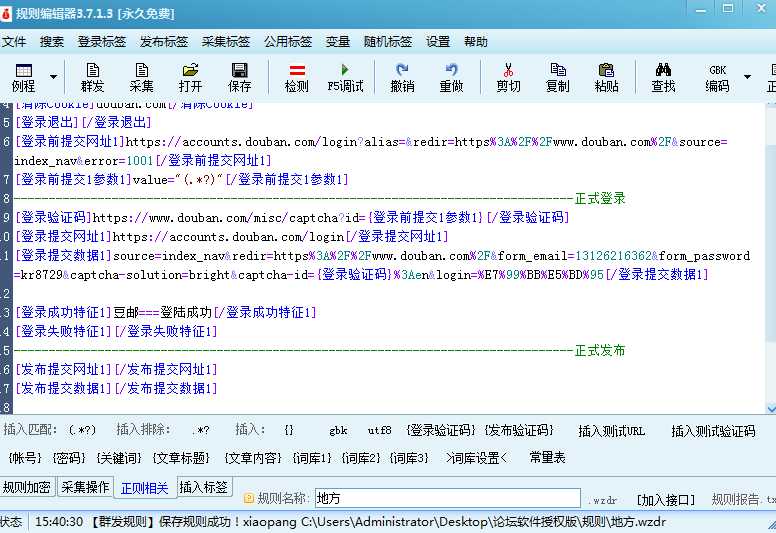Select the 正则相关 tab

coord(145,488)
